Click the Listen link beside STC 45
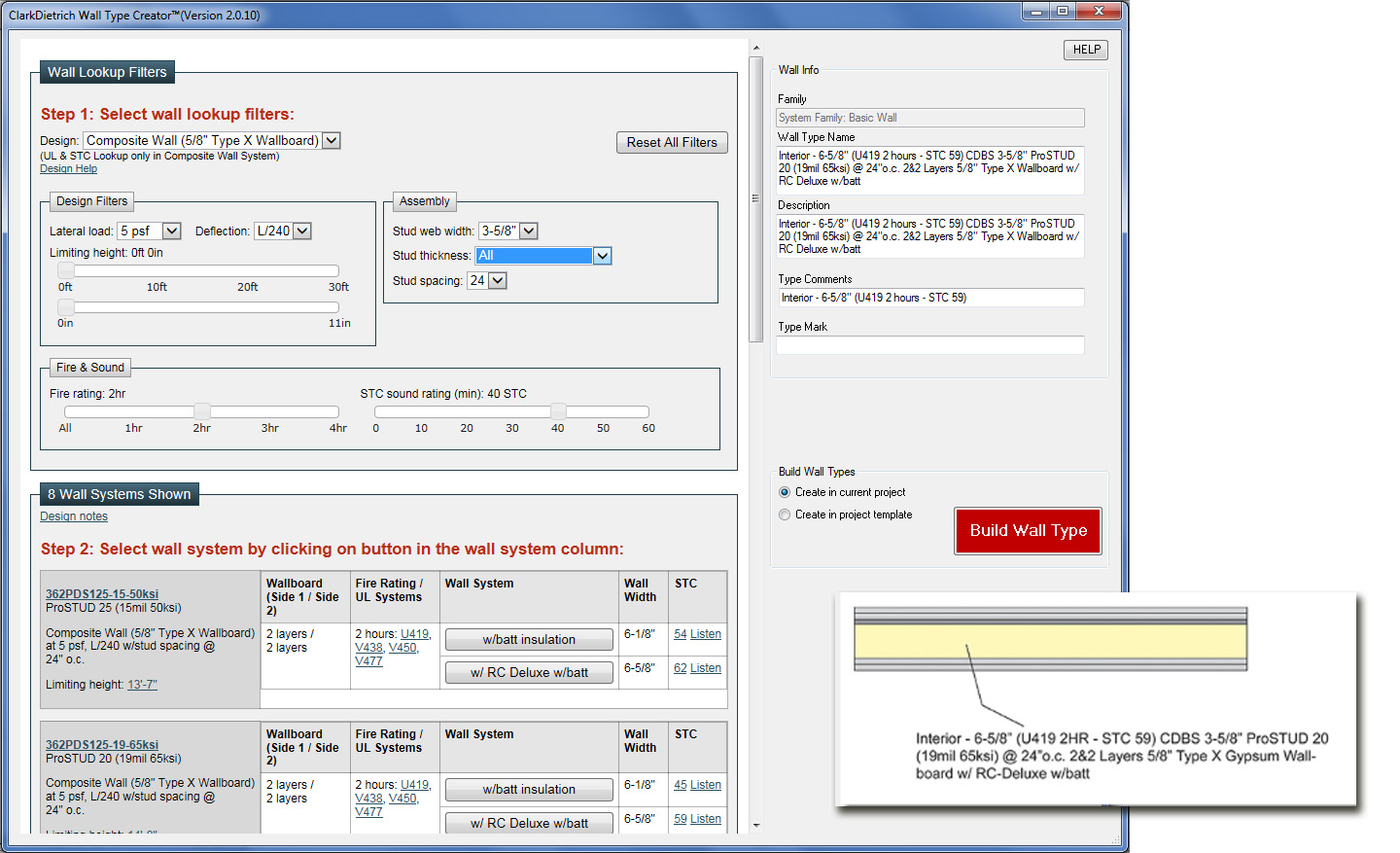This screenshot has width=1400, height=853. tap(706, 785)
